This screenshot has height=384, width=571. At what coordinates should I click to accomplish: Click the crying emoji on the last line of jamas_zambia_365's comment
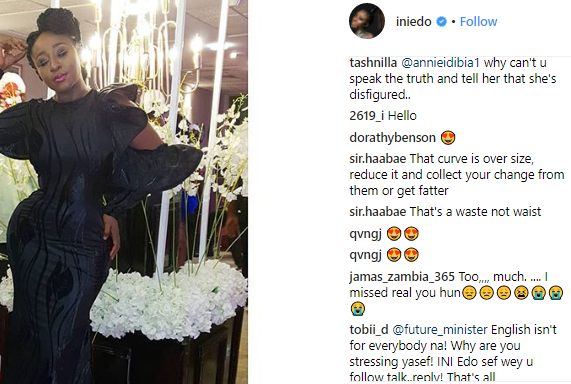(358, 309)
